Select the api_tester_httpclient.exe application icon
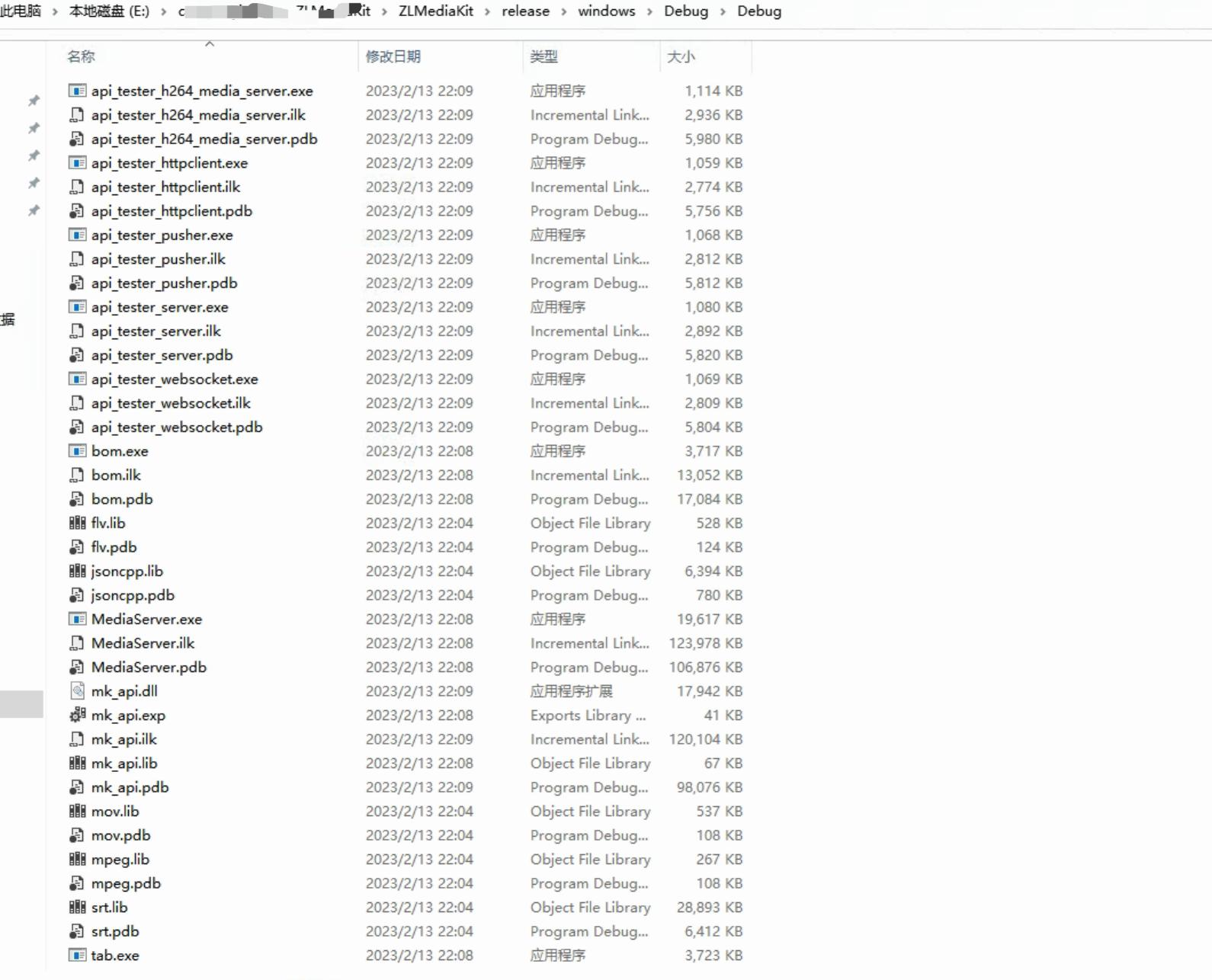This screenshot has width=1212, height=980. pos(77,163)
